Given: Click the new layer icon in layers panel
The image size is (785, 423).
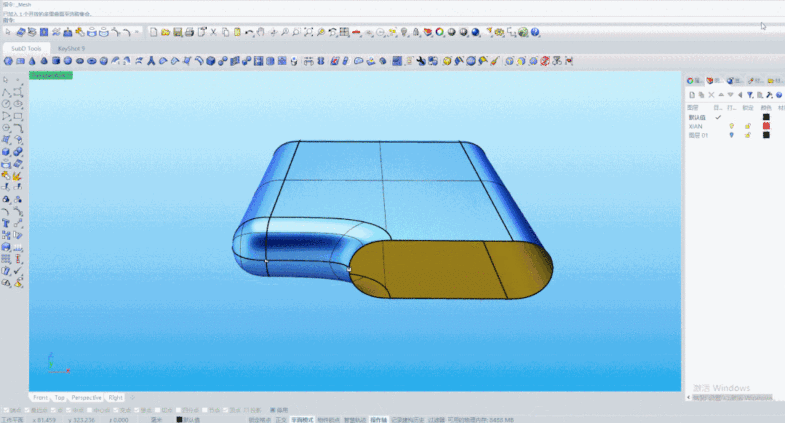Looking at the screenshot, I should [x=690, y=95].
